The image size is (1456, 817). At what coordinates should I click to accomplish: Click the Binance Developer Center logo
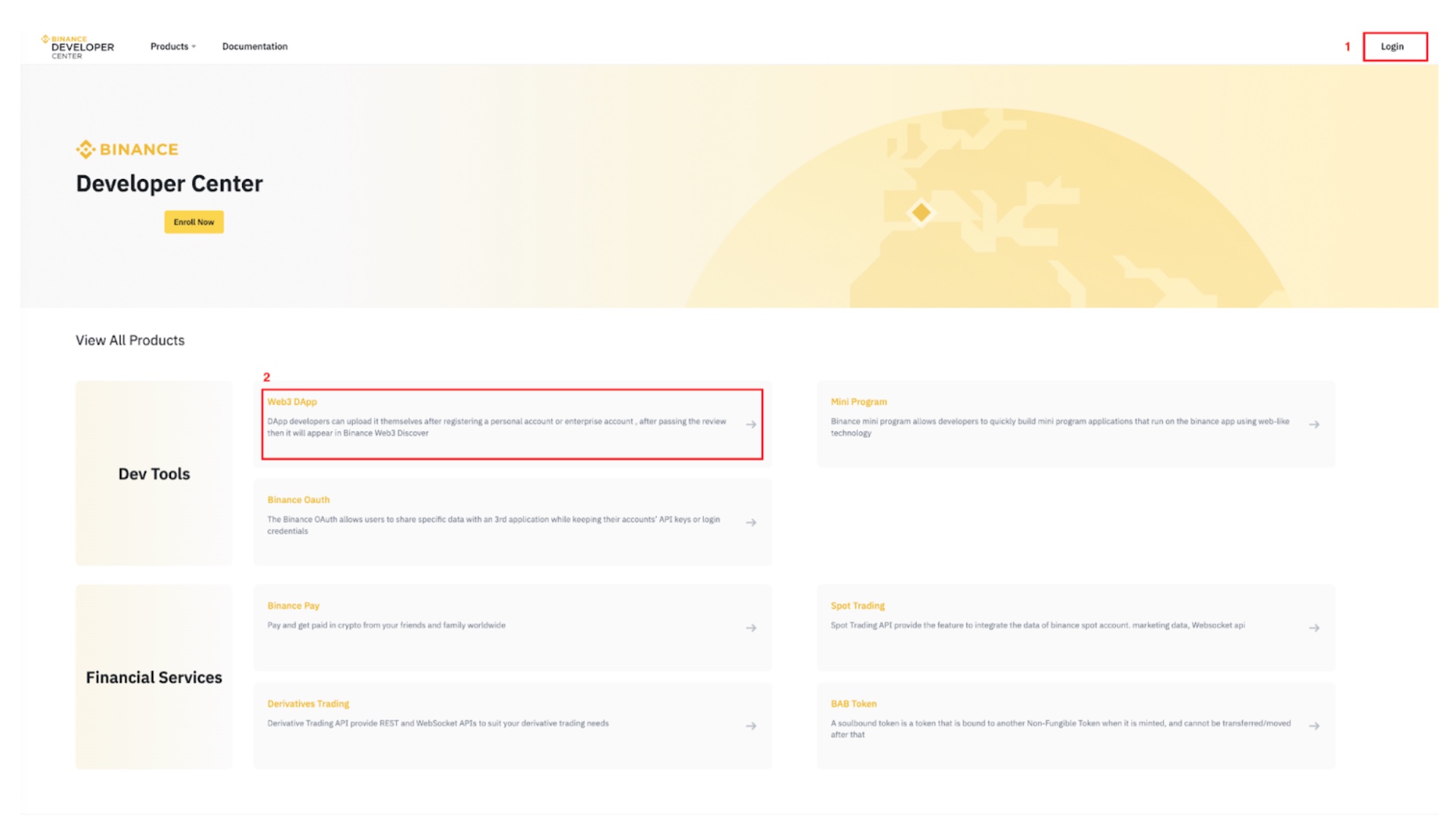(x=77, y=47)
